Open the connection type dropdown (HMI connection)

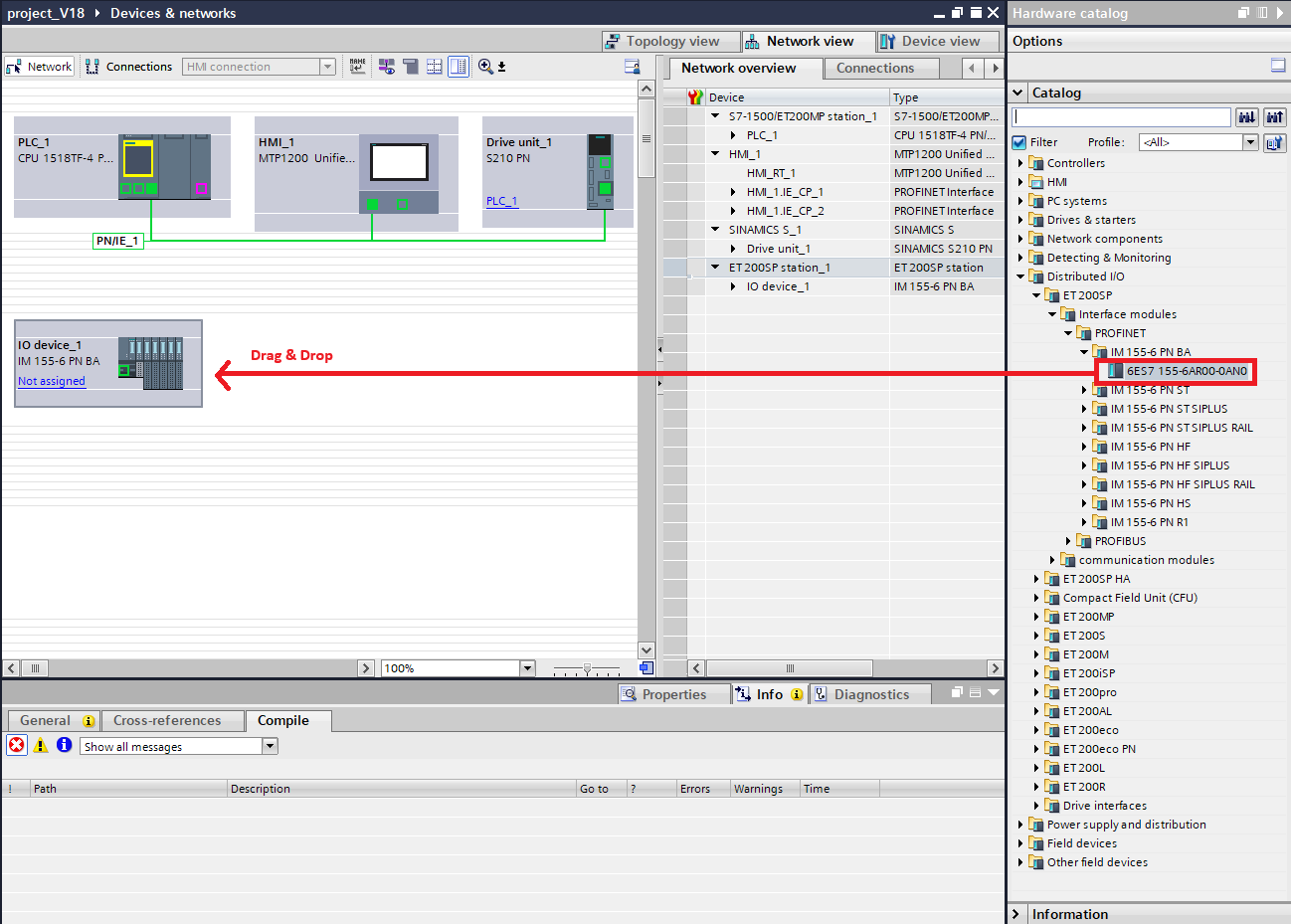[327, 67]
